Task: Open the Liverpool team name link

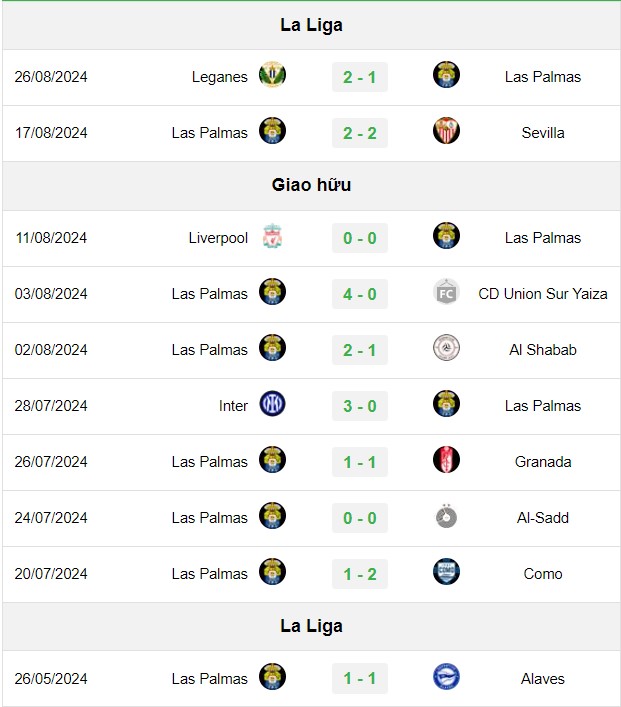Action: click(218, 238)
